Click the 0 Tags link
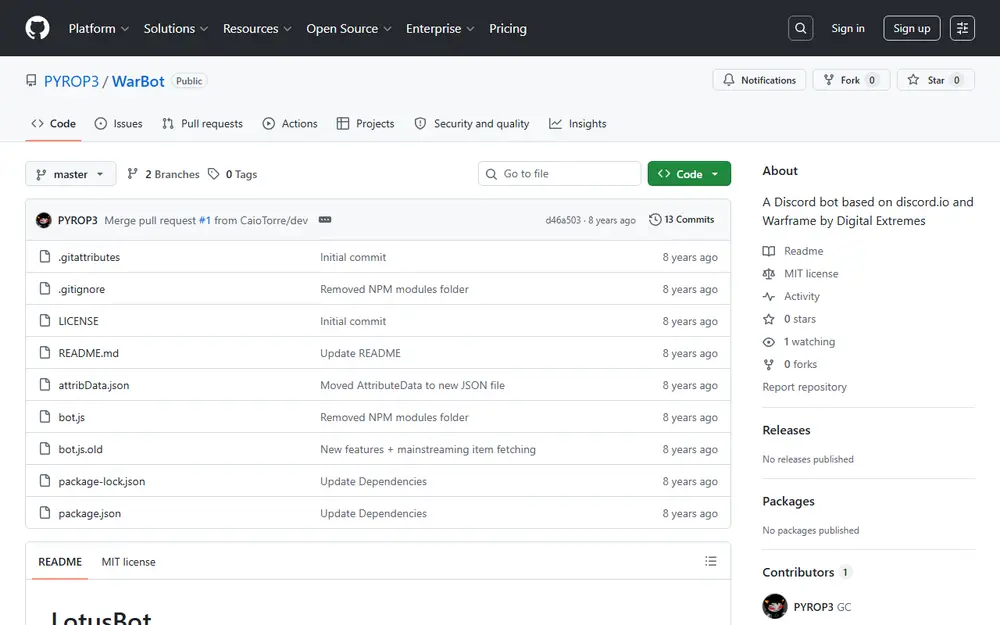 point(233,174)
